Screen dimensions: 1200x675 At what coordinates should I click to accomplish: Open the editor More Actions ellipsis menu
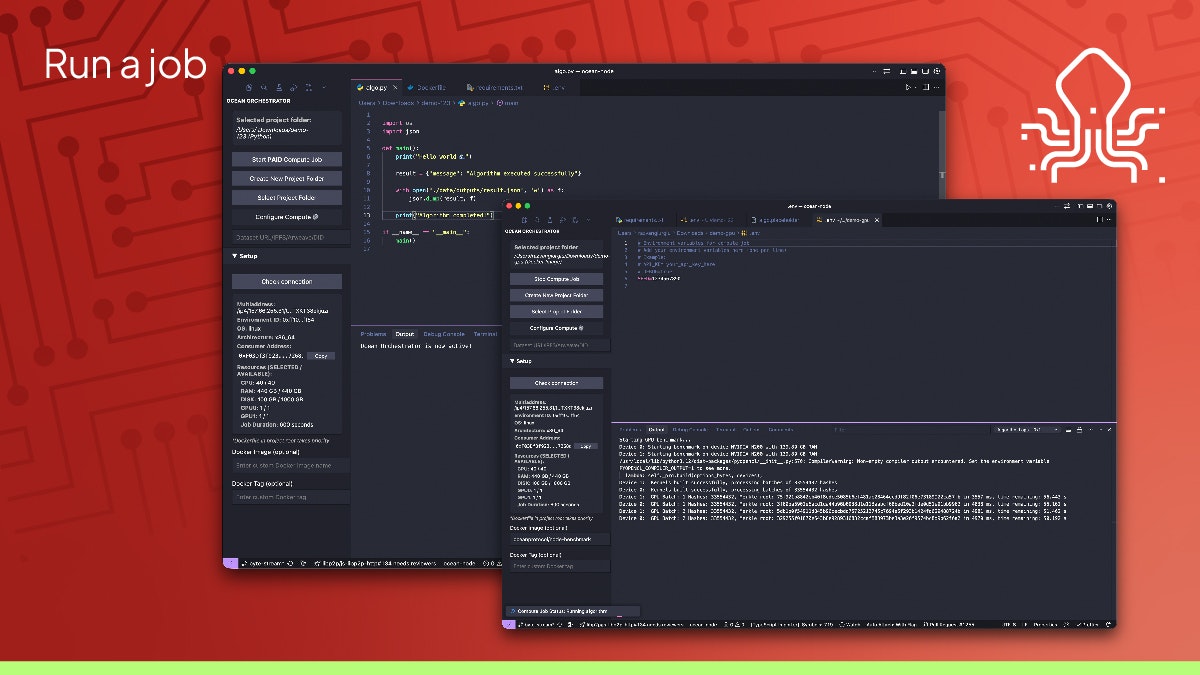coord(937,87)
